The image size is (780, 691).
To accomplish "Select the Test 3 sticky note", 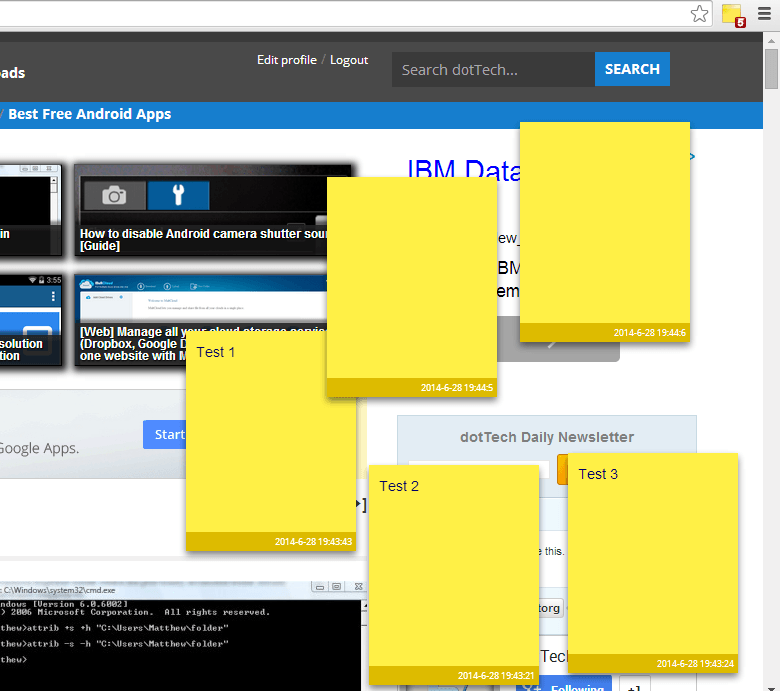I will 652,560.
